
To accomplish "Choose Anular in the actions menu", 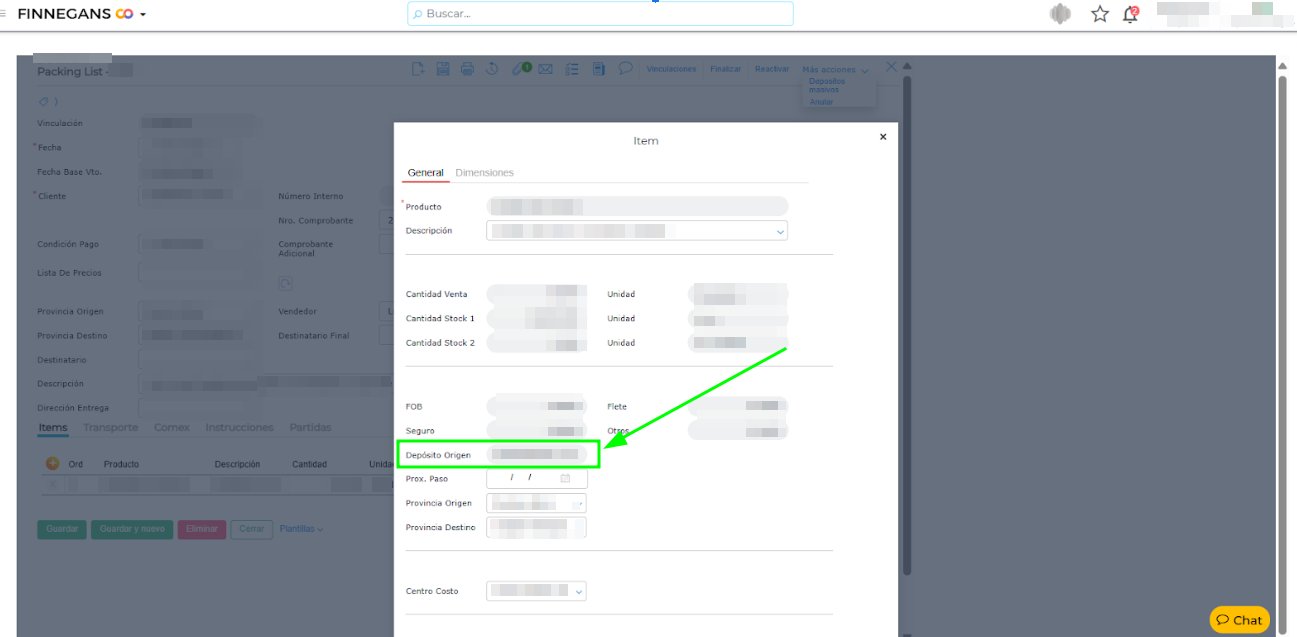I will coord(821,101).
